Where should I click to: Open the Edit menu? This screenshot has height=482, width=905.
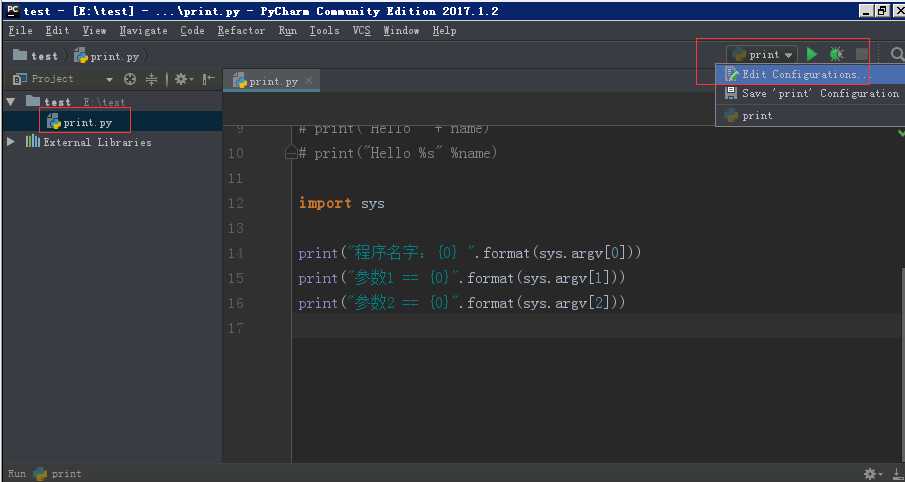coord(57,31)
